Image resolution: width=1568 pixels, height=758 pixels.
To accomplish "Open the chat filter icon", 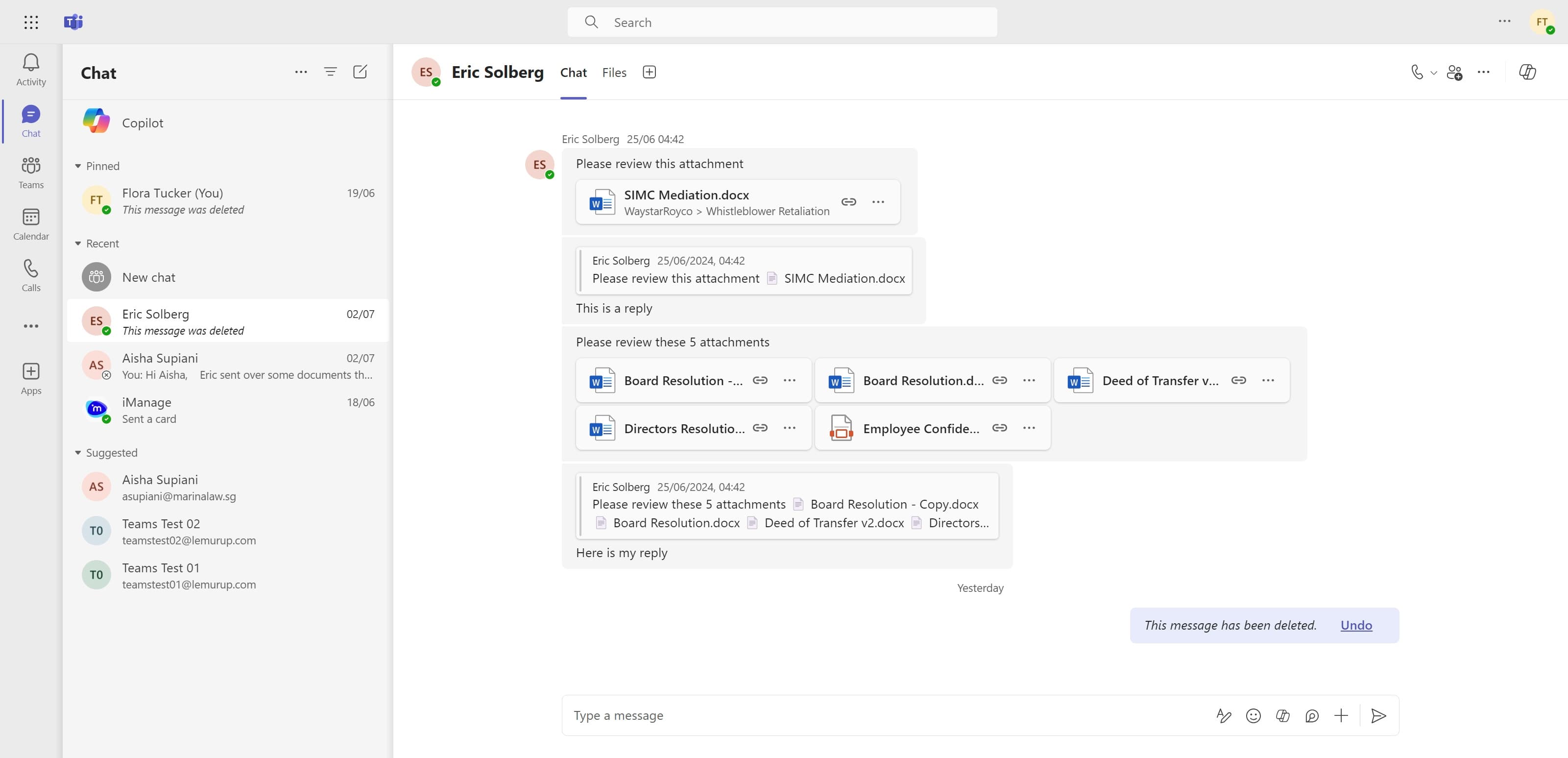I will click(x=331, y=72).
